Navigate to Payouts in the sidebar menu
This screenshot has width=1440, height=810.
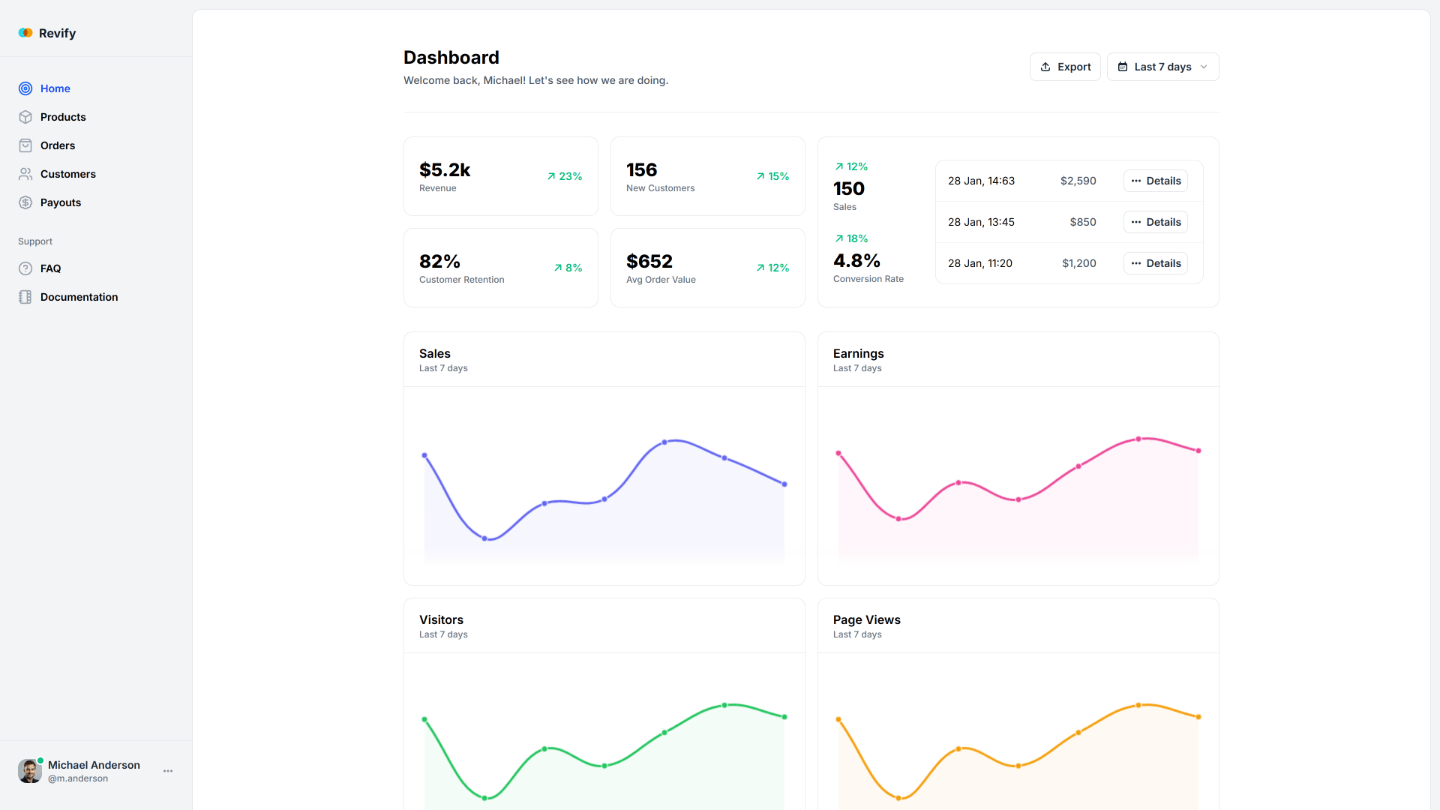(x=62, y=202)
